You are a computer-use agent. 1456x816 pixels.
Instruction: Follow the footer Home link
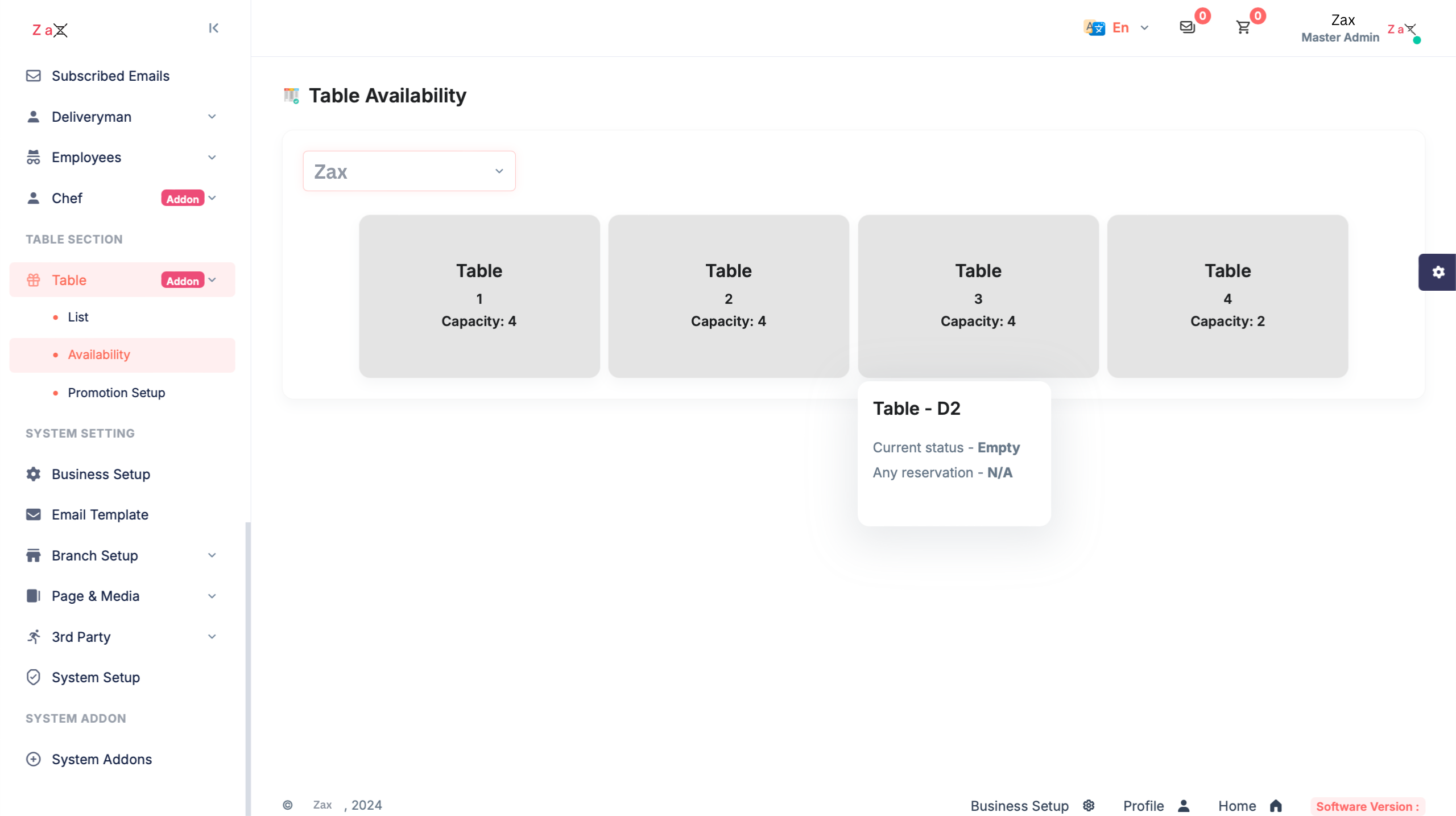[1237, 806]
